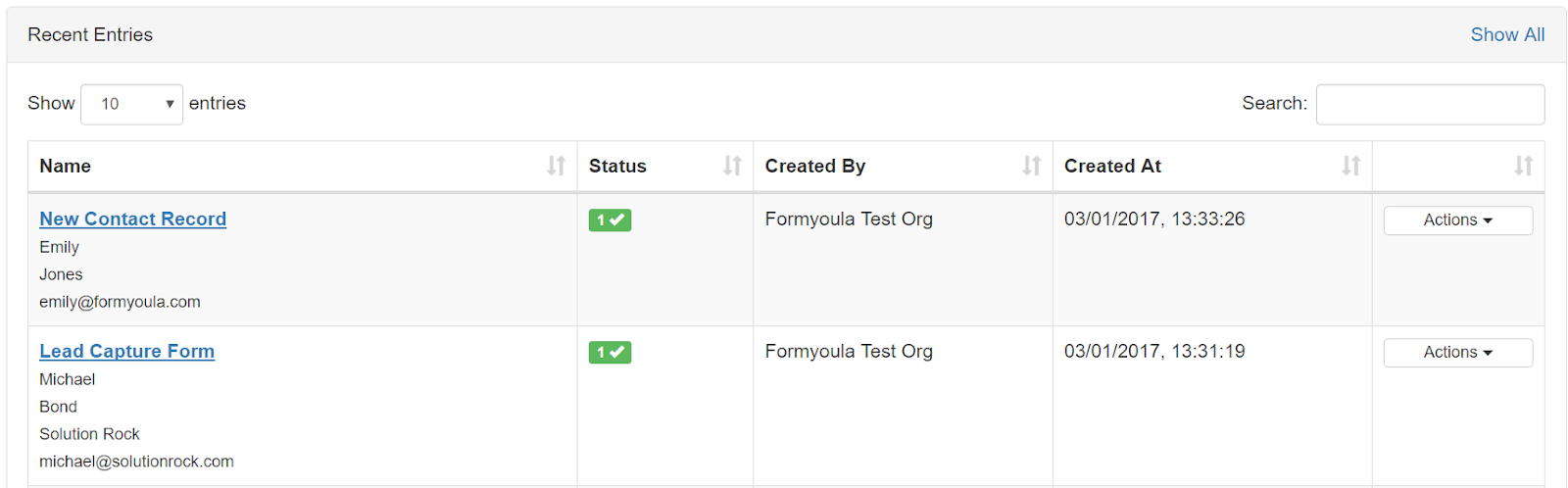Focus the Search input field
Image resolution: width=1568 pixels, height=488 pixels.
[x=1430, y=104]
